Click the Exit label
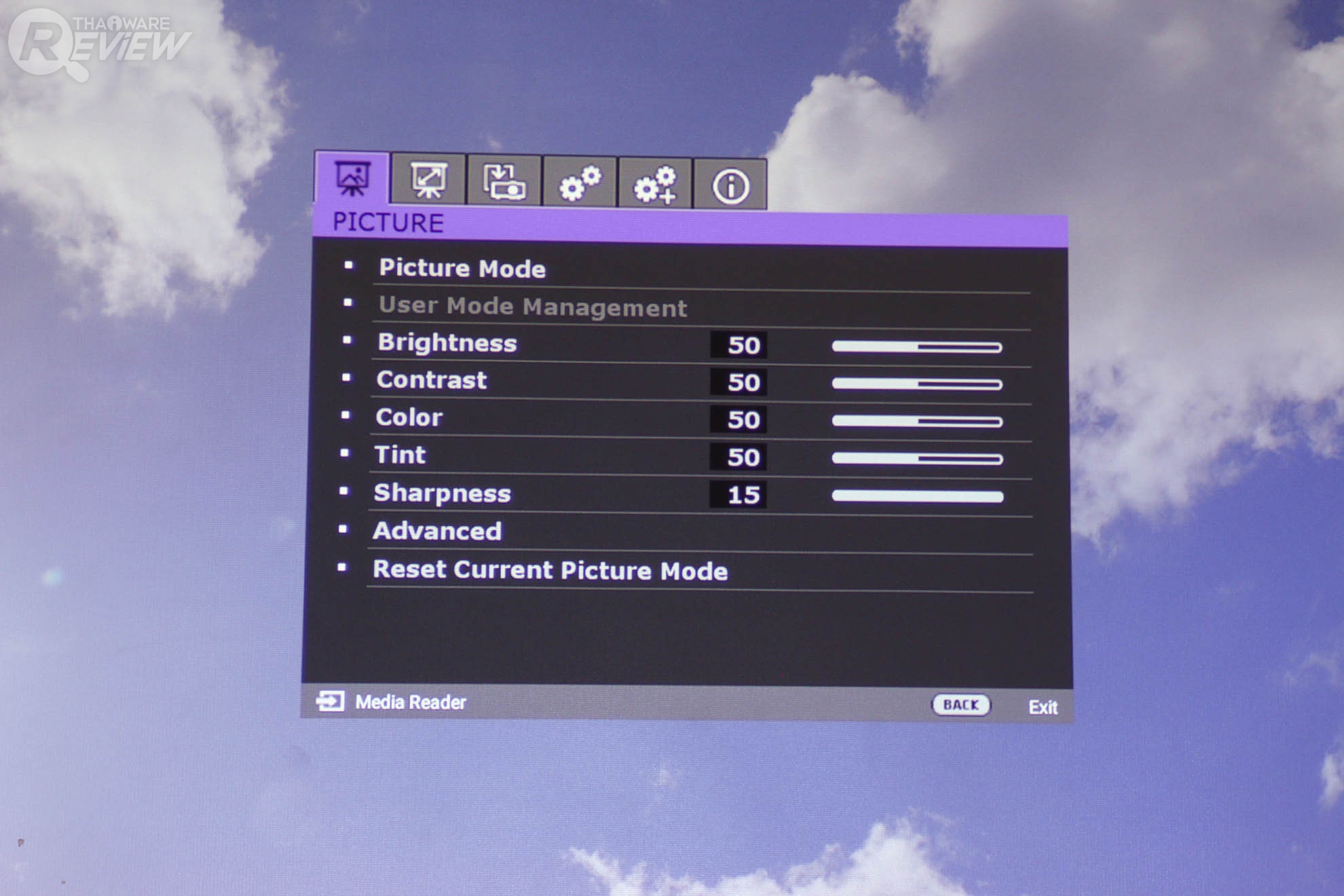1344x896 pixels. [1043, 707]
